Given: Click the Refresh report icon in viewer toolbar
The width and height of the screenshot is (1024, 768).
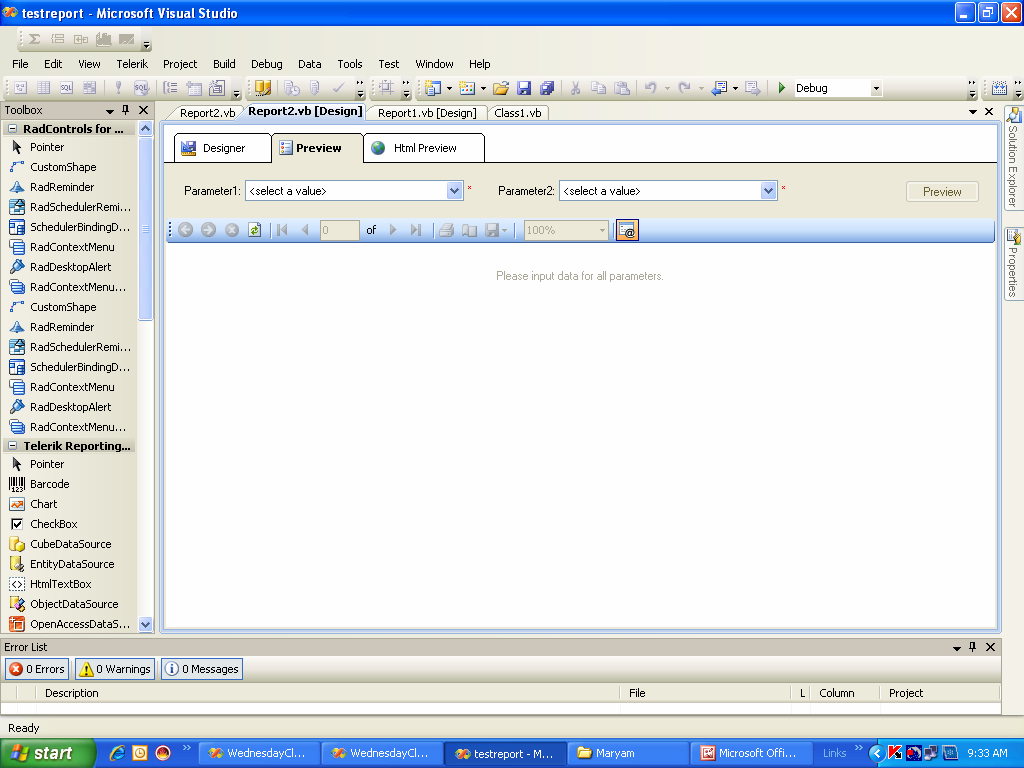Looking at the screenshot, I should tap(255, 230).
